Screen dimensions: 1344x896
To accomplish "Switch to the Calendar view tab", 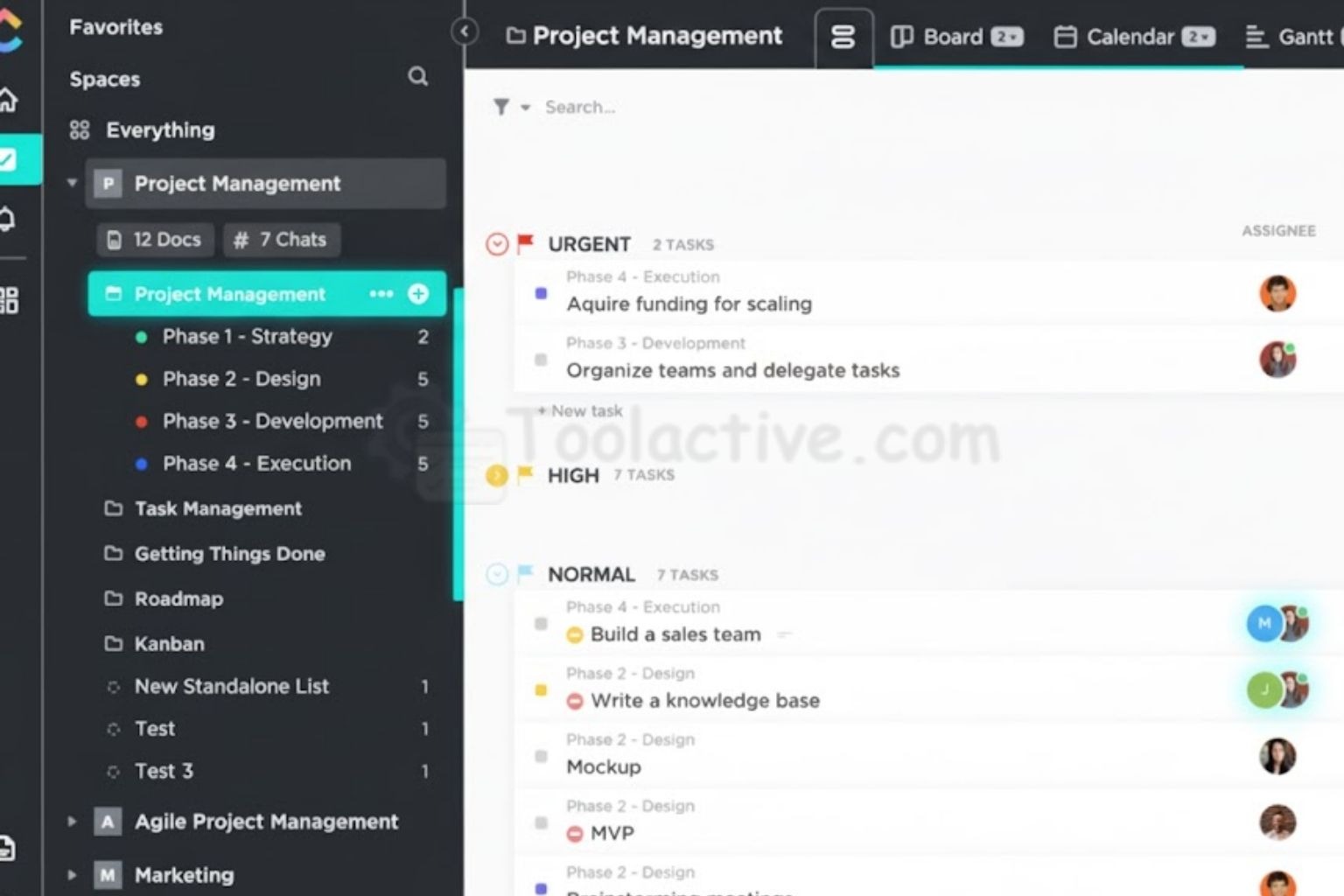I will 1132,37.
